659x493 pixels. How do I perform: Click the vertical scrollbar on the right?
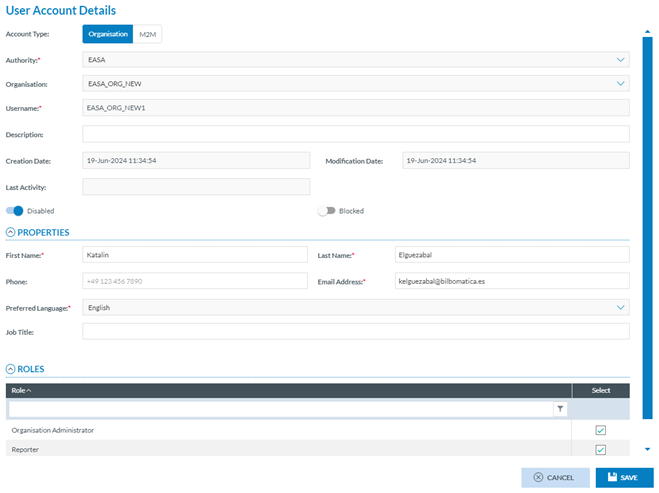(647, 200)
